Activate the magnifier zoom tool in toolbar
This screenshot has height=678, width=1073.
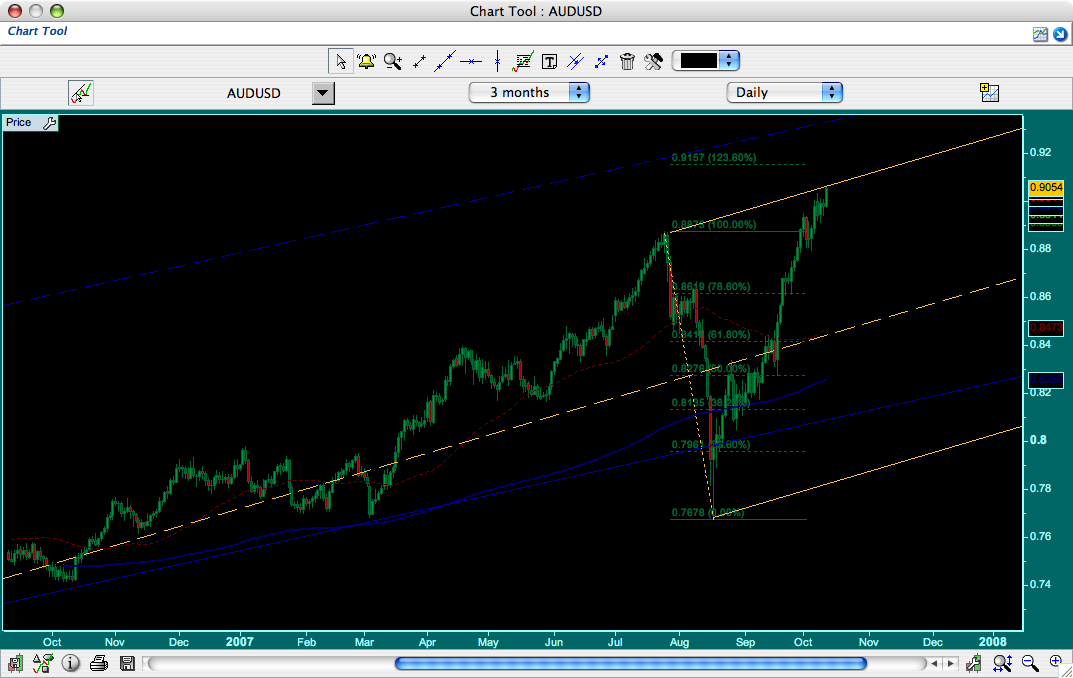pos(393,61)
